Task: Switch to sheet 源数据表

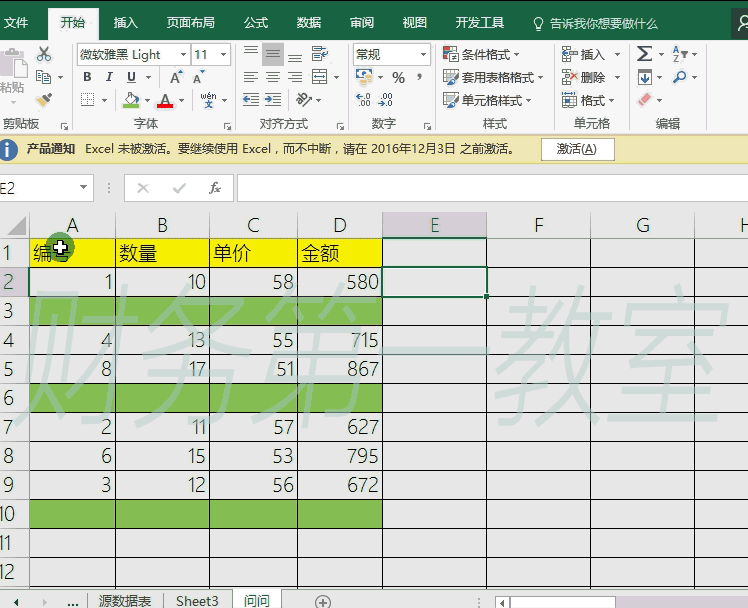Action: point(125,600)
